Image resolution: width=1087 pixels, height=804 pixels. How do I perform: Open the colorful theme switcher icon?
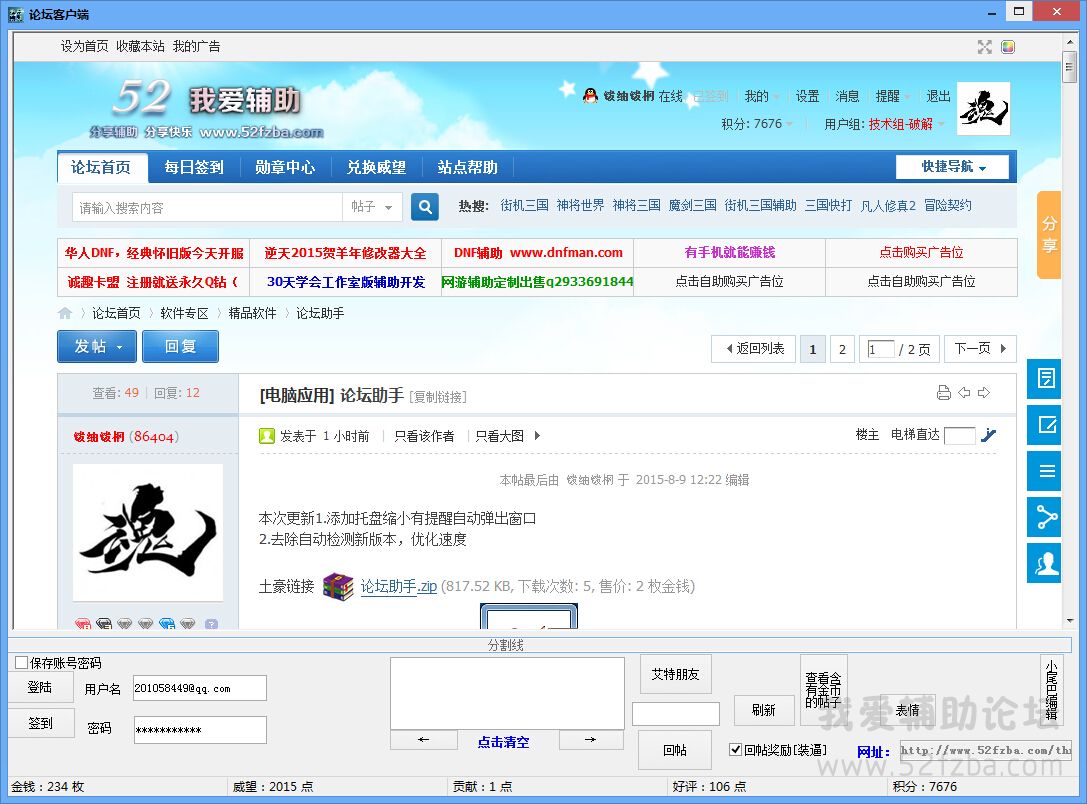[x=1008, y=47]
